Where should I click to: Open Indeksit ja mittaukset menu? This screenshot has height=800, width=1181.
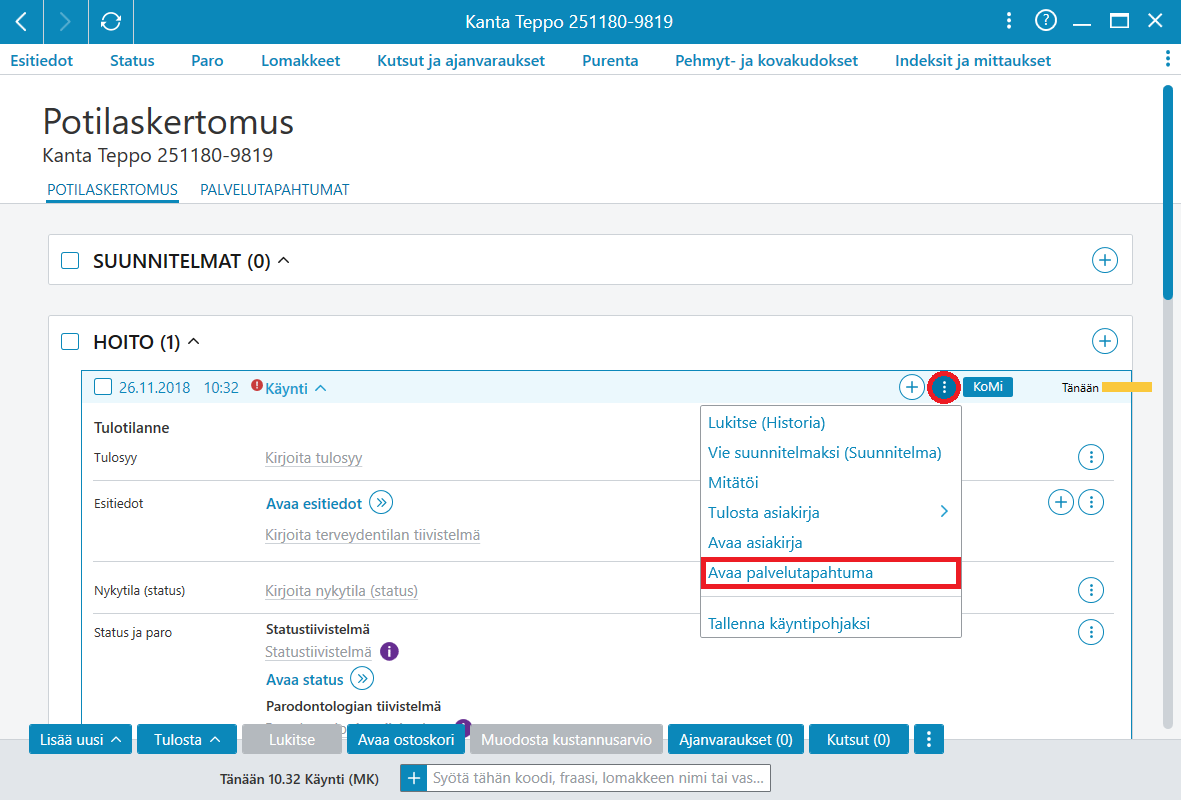[x=972, y=60]
